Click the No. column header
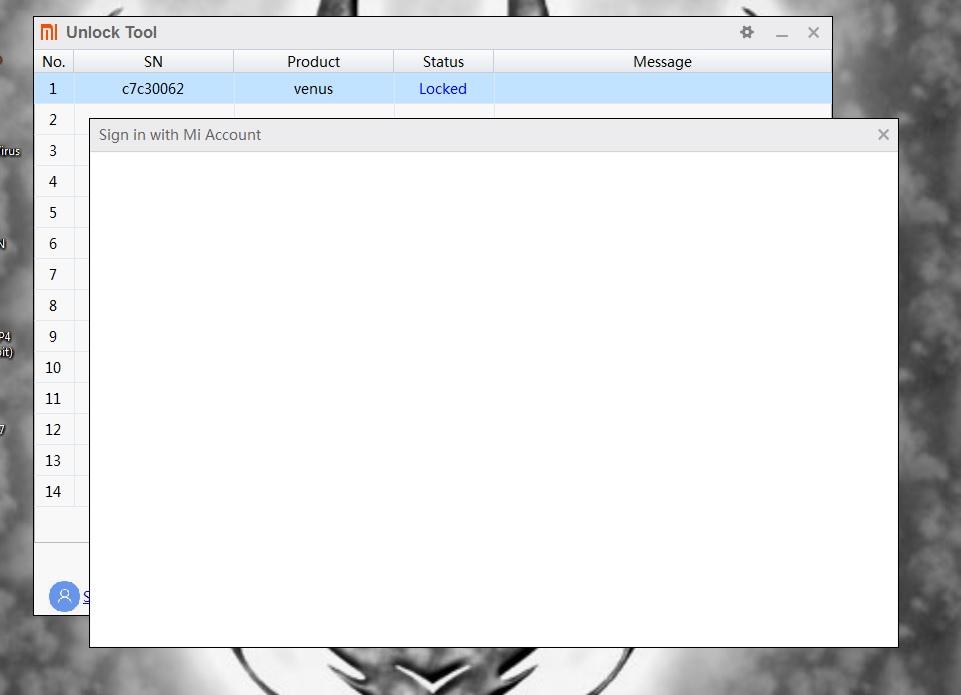The width and height of the screenshot is (961, 695). point(54,62)
